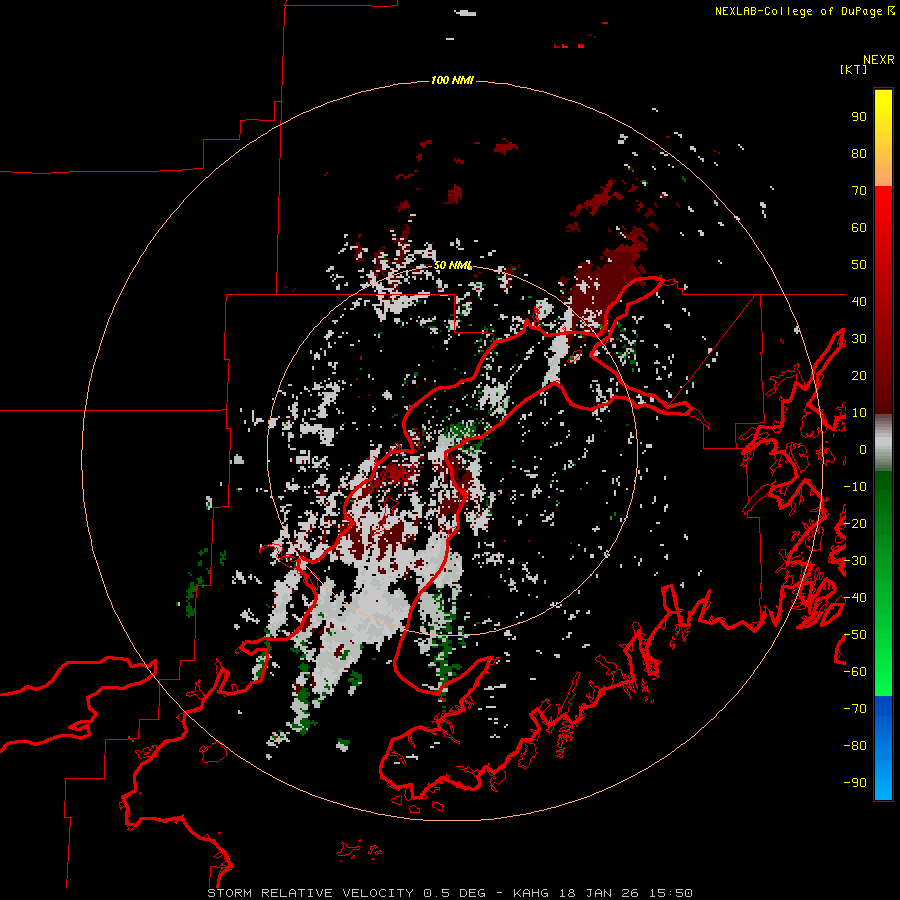Select the -30 value on velocity scale
900x900 pixels.
point(855,561)
